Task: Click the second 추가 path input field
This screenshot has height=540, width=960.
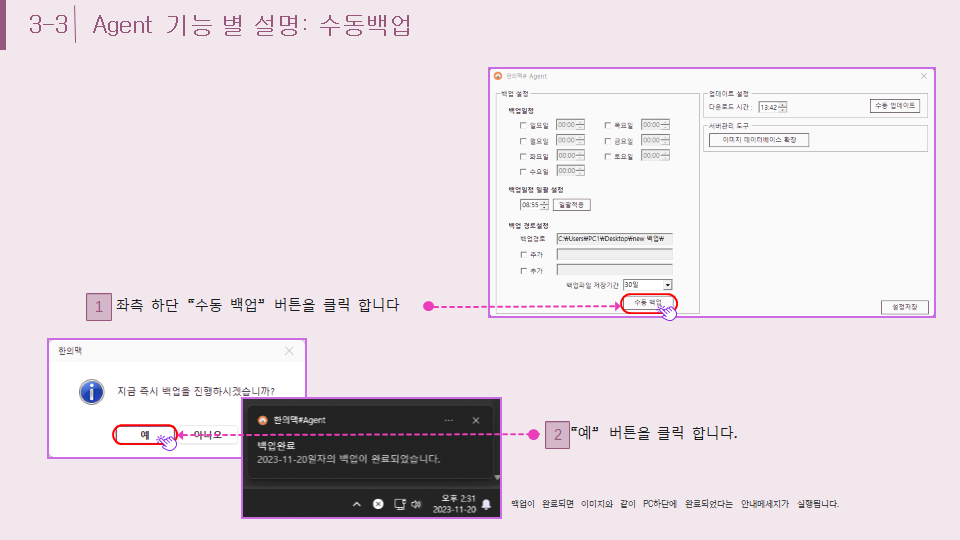Action: (x=614, y=270)
